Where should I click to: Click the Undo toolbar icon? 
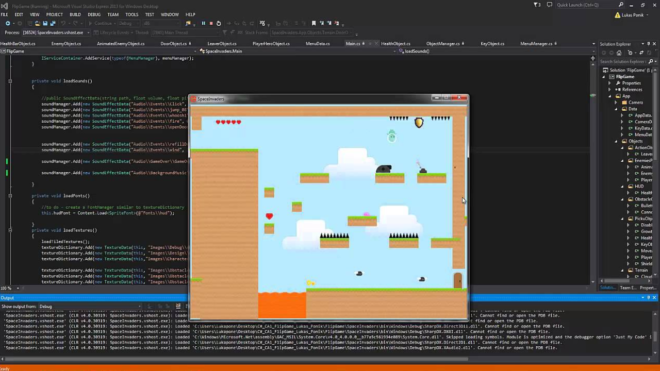63,24
